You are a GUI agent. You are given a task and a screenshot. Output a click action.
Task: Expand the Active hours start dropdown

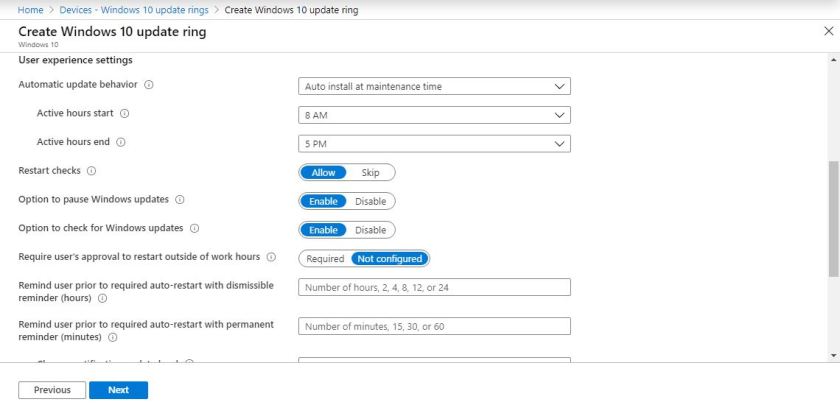pyautogui.click(x=434, y=115)
